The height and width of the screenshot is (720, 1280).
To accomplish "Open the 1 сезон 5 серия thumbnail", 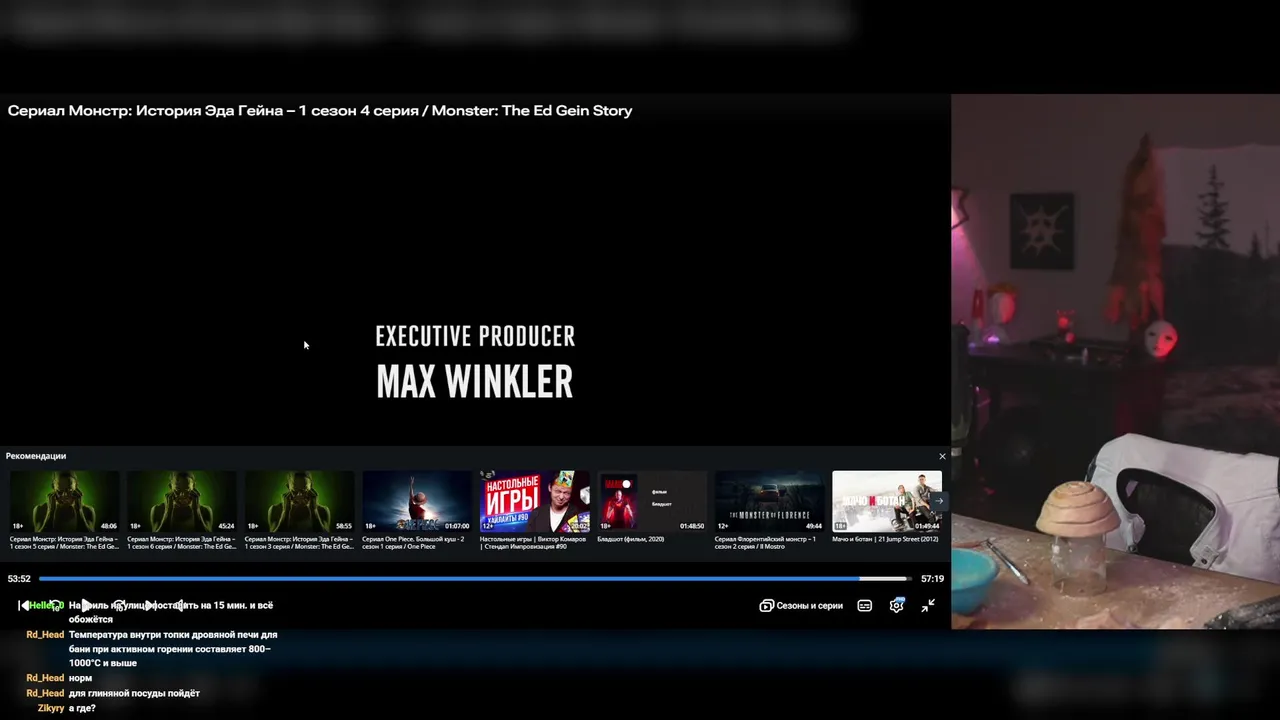I will pyautogui.click(x=64, y=501).
